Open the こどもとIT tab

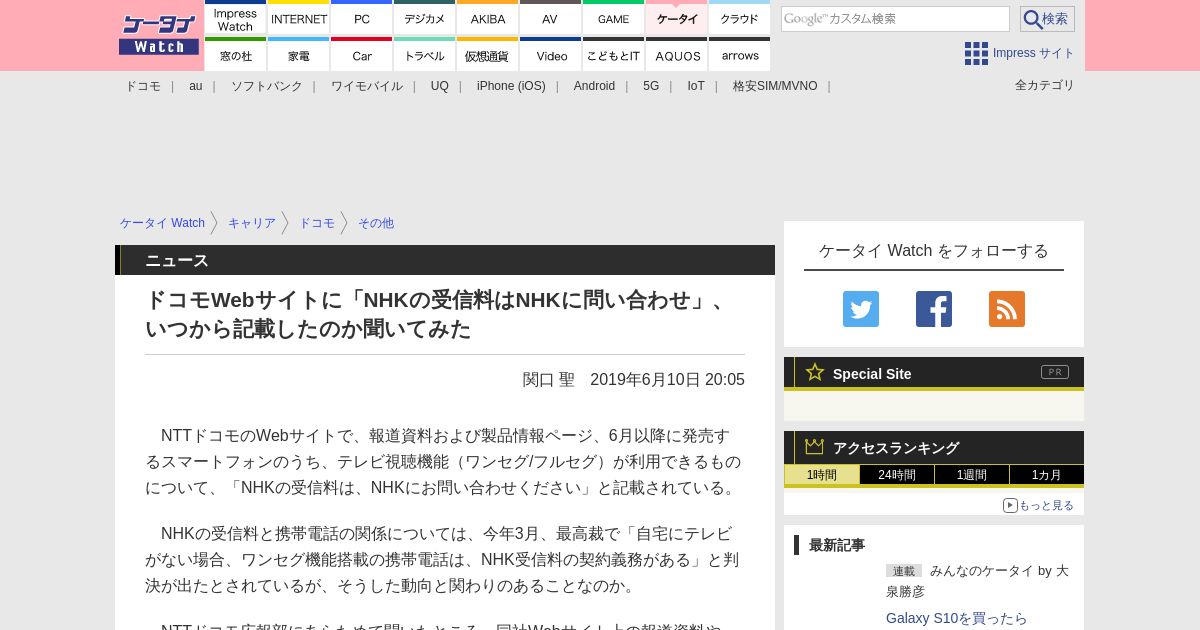point(613,55)
